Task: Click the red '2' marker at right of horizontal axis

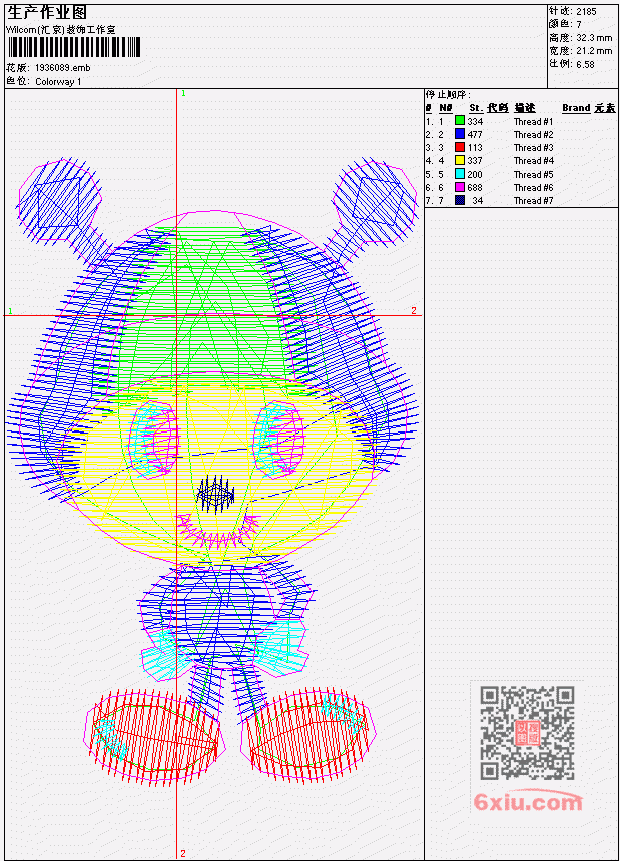Action: point(414,311)
